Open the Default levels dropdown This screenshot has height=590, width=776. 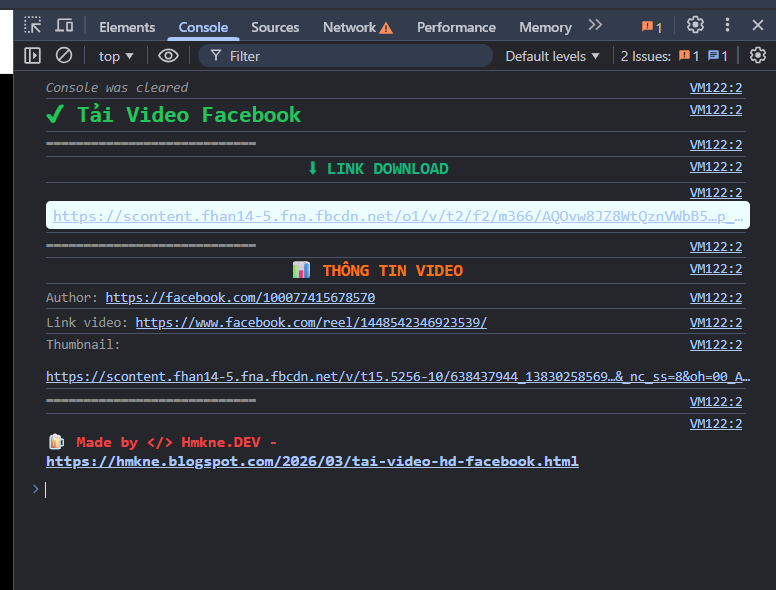[x=552, y=56]
